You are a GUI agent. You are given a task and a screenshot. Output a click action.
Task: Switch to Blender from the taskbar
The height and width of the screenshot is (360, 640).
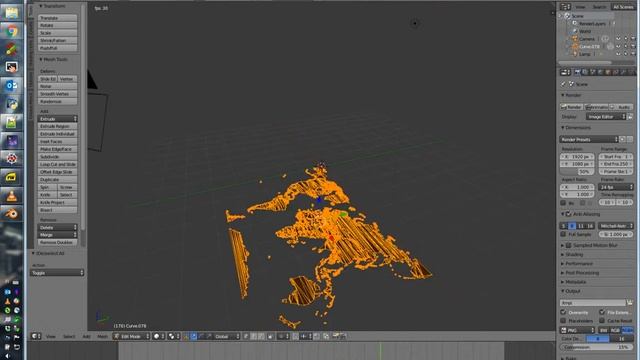point(11,214)
